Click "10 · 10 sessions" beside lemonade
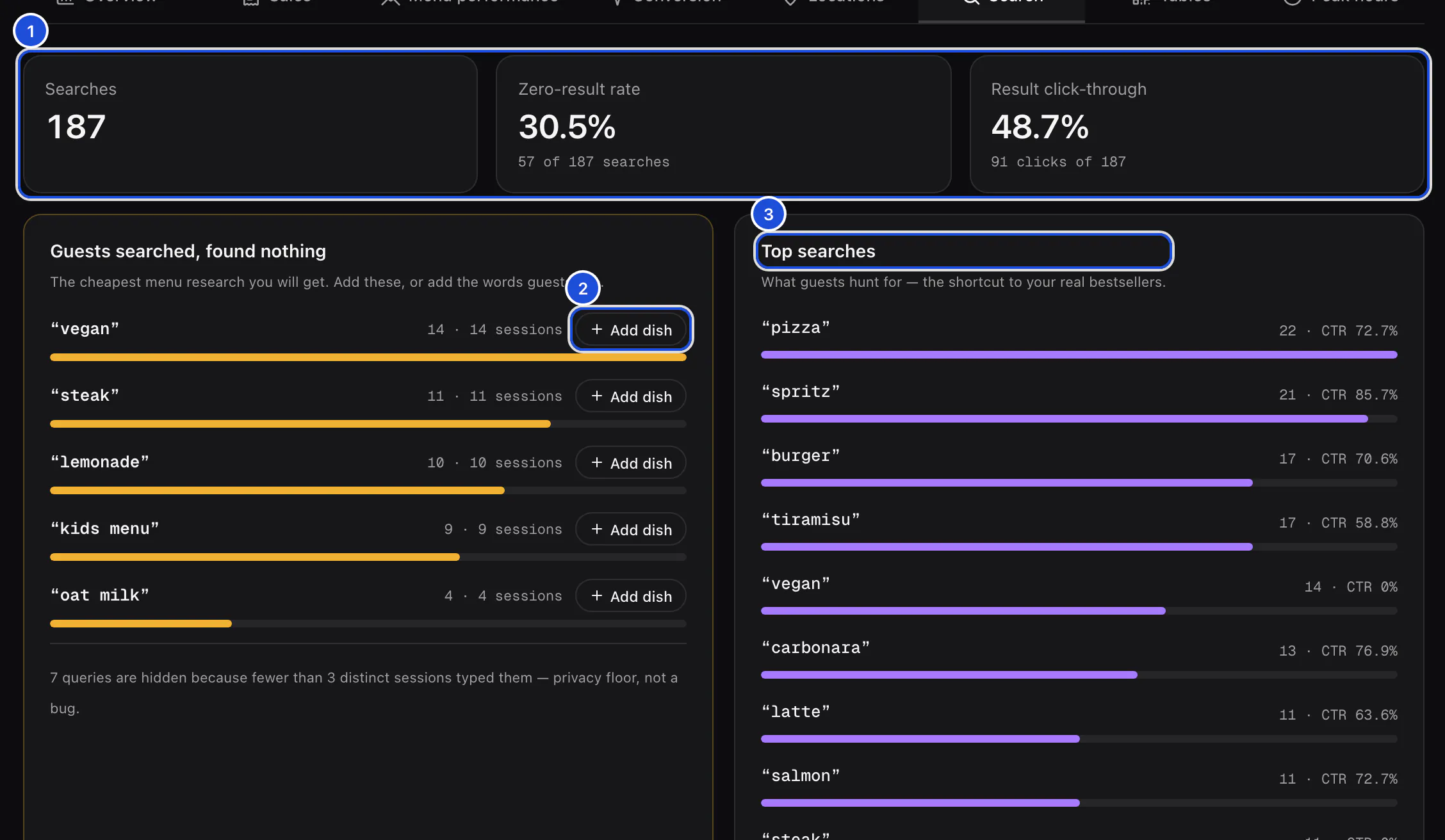The width and height of the screenshot is (1445, 840). (x=494, y=463)
